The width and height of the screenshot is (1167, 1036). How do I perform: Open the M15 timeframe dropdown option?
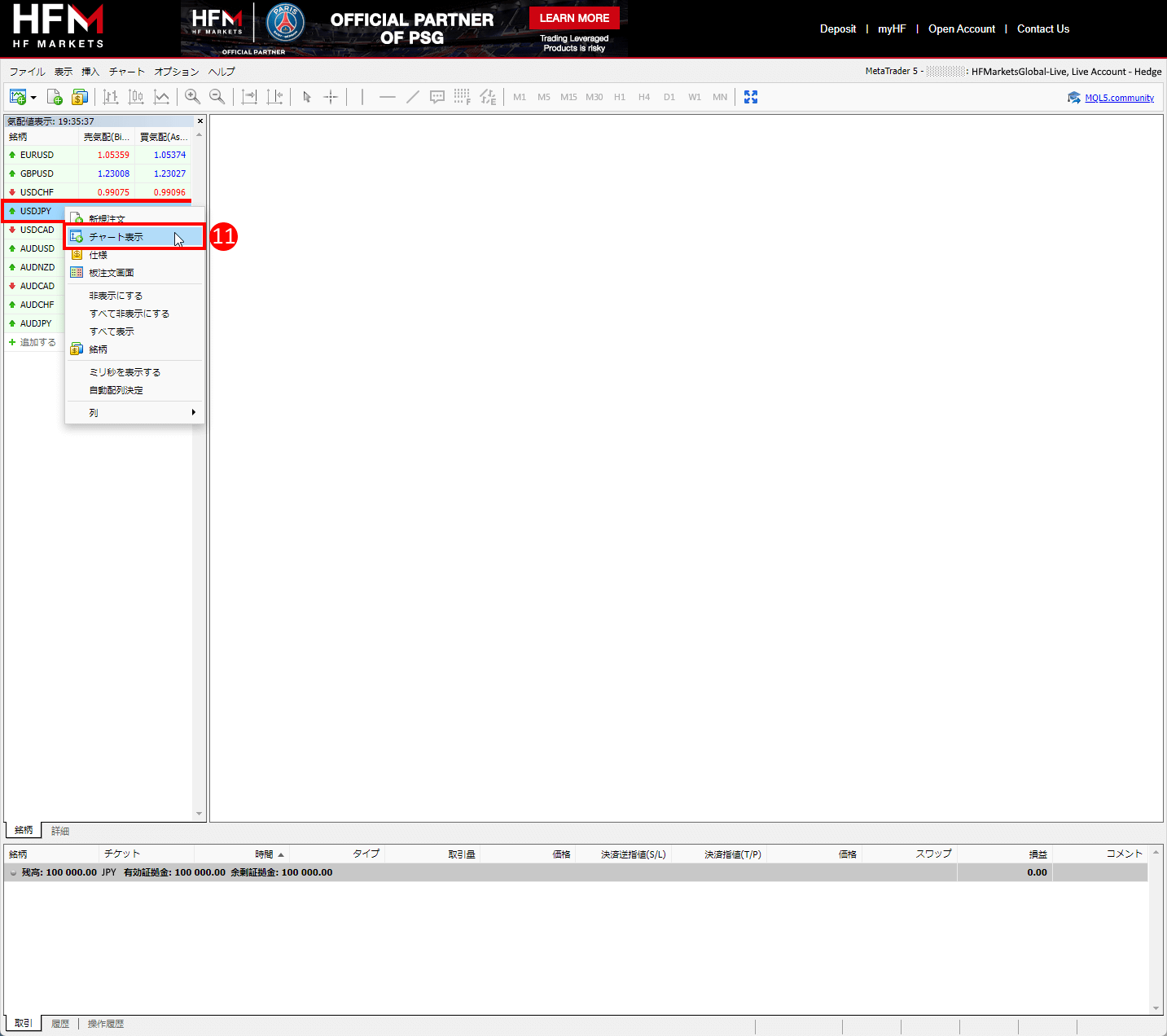(568, 97)
